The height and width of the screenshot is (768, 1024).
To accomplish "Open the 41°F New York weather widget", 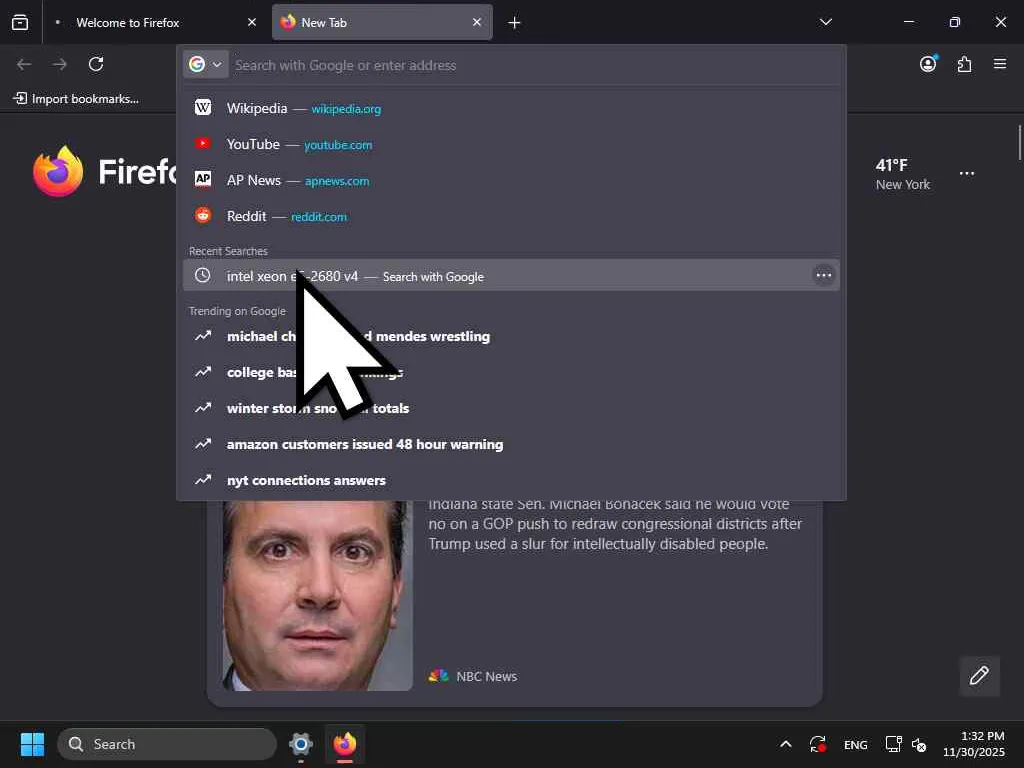I will tap(903, 174).
